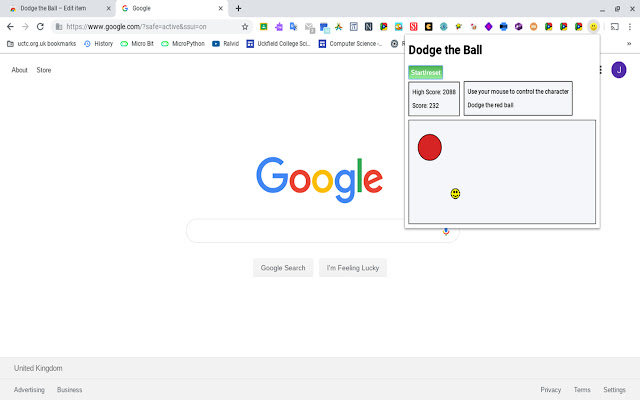This screenshot has width=640, height=400.
Task: Click the red S! extension icon
Action: [x=413, y=27]
